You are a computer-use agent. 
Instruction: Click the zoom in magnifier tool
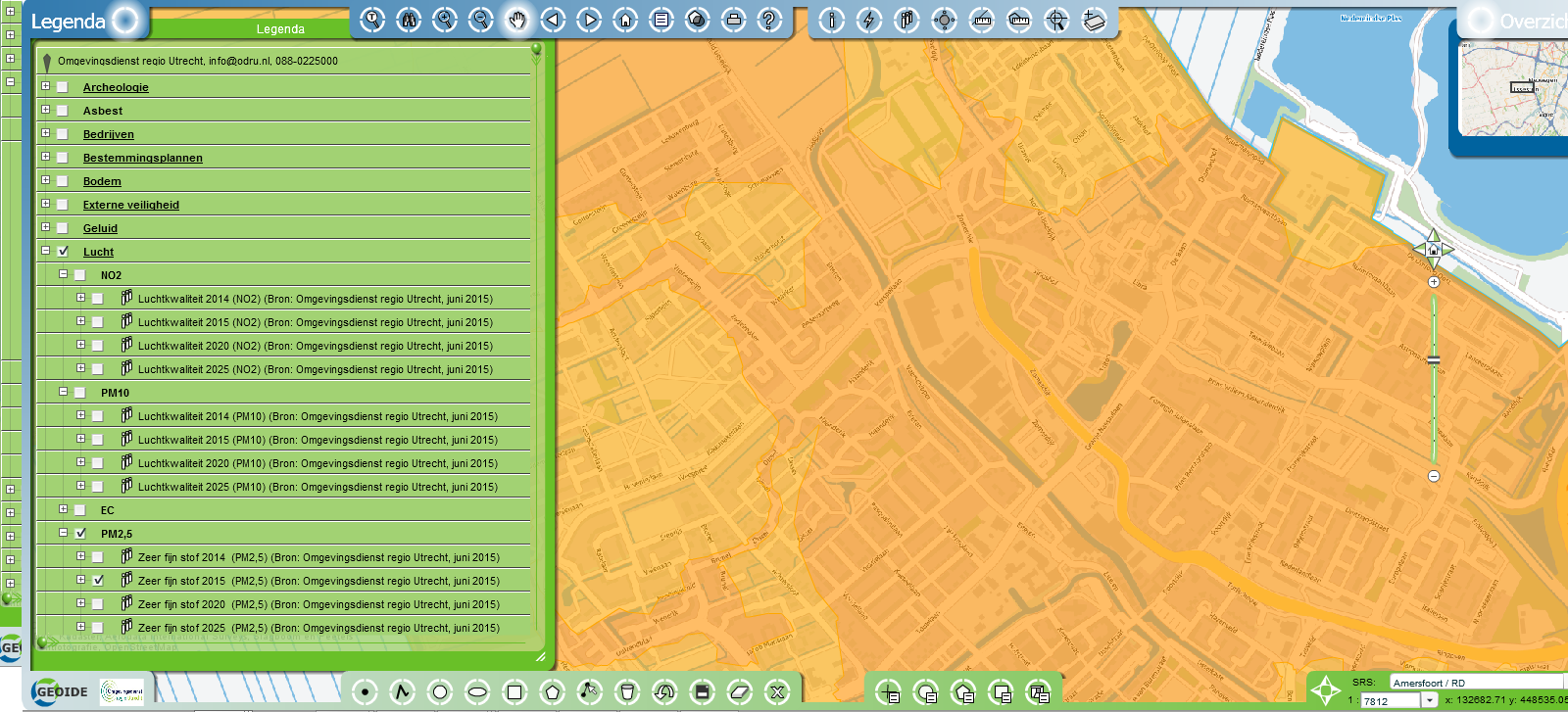(x=445, y=20)
